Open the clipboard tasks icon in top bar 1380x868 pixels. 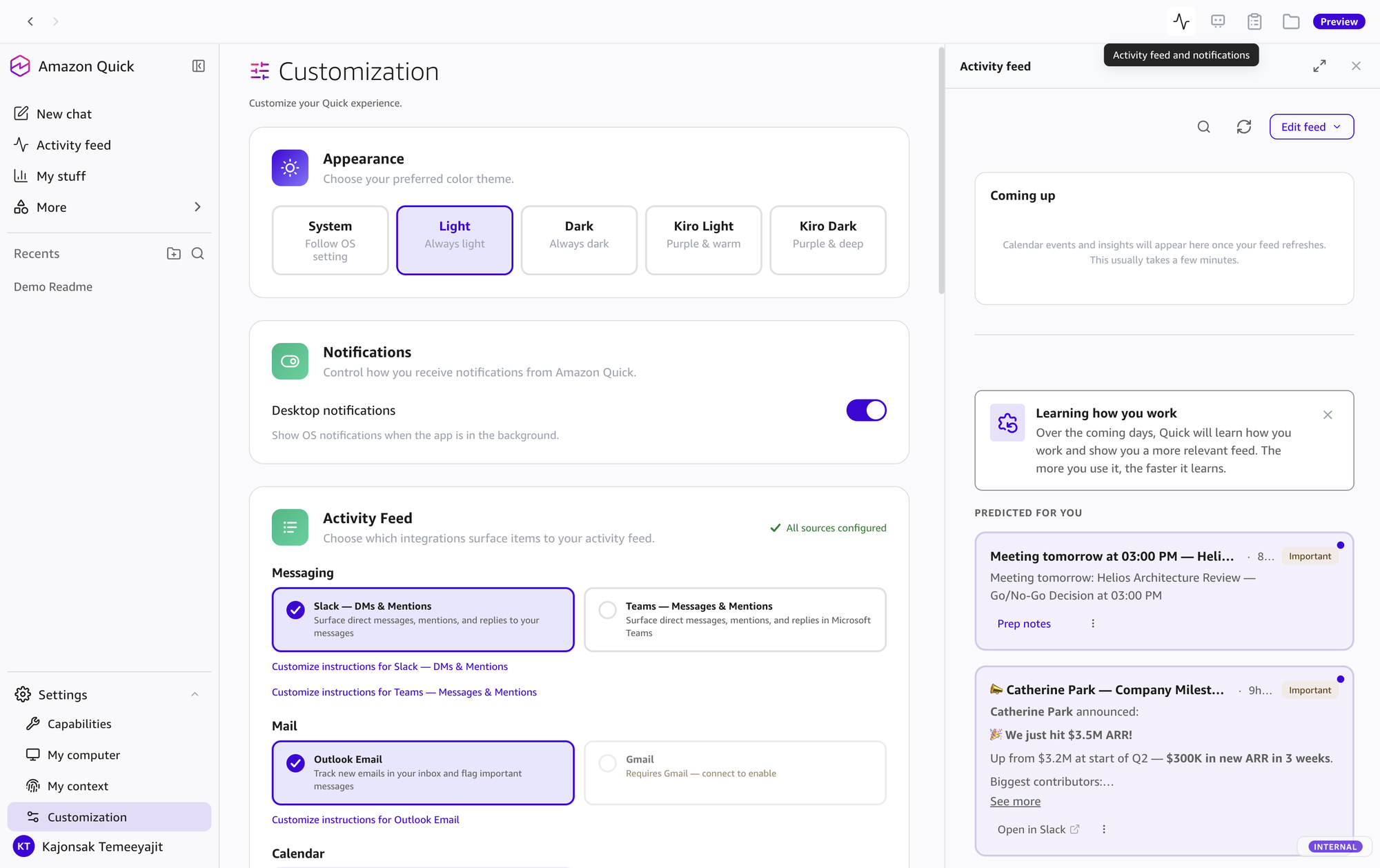pos(1254,21)
